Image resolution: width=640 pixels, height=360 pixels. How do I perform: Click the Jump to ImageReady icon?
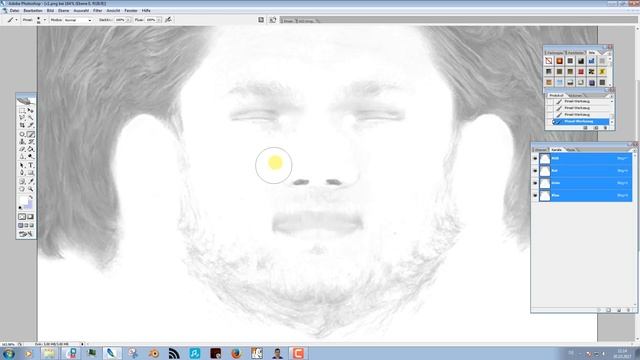(26, 234)
